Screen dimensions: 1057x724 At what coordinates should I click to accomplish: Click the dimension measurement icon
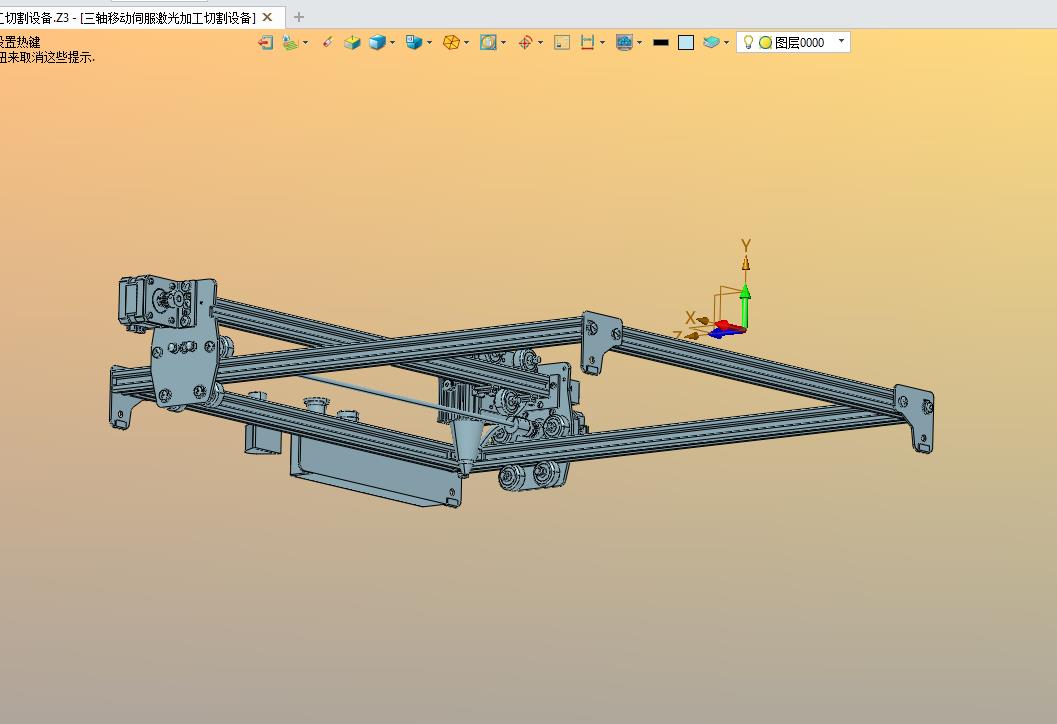(587, 42)
